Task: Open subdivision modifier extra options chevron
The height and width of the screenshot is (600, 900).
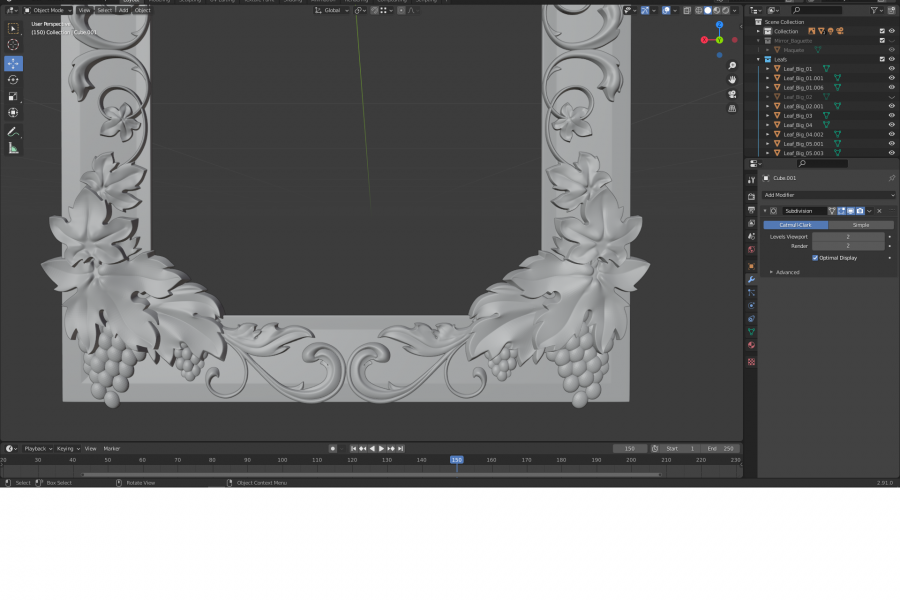Action: tap(870, 211)
